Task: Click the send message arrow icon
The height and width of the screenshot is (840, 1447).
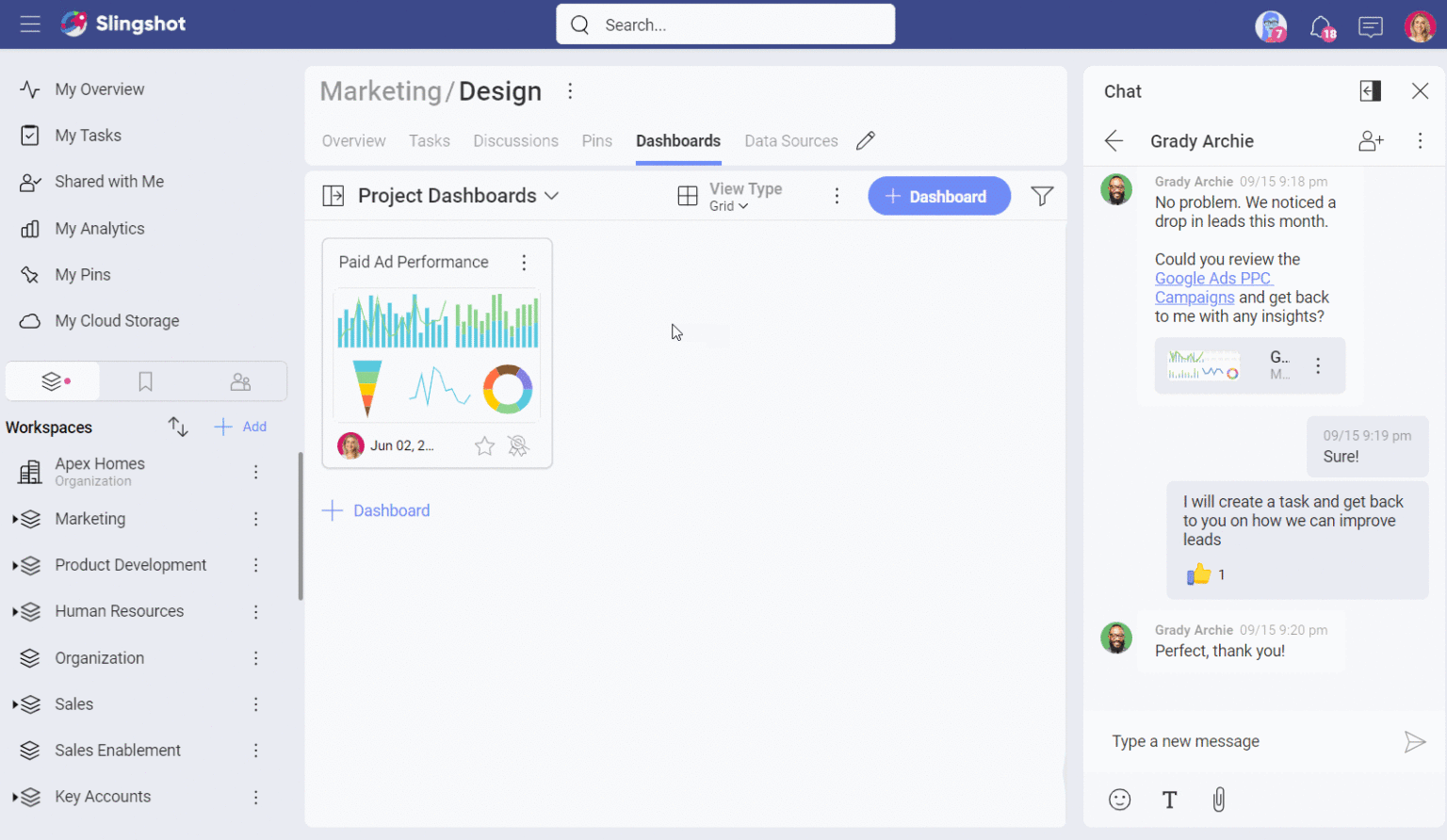Action: coord(1414,742)
